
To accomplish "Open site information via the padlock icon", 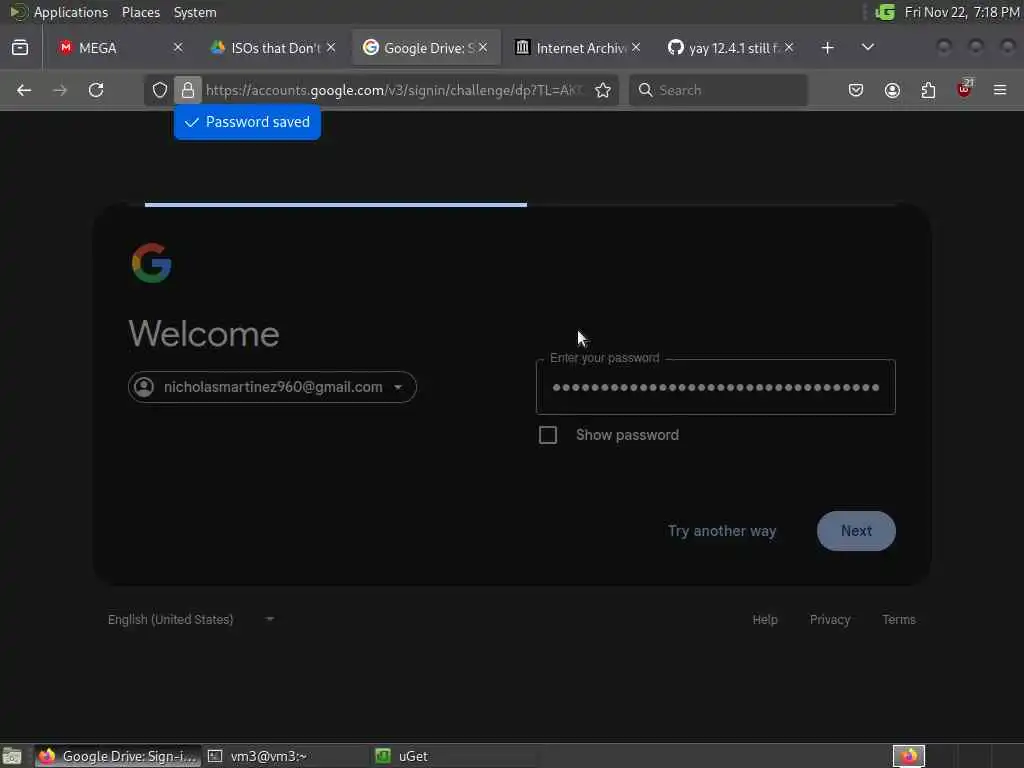I will [188, 90].
